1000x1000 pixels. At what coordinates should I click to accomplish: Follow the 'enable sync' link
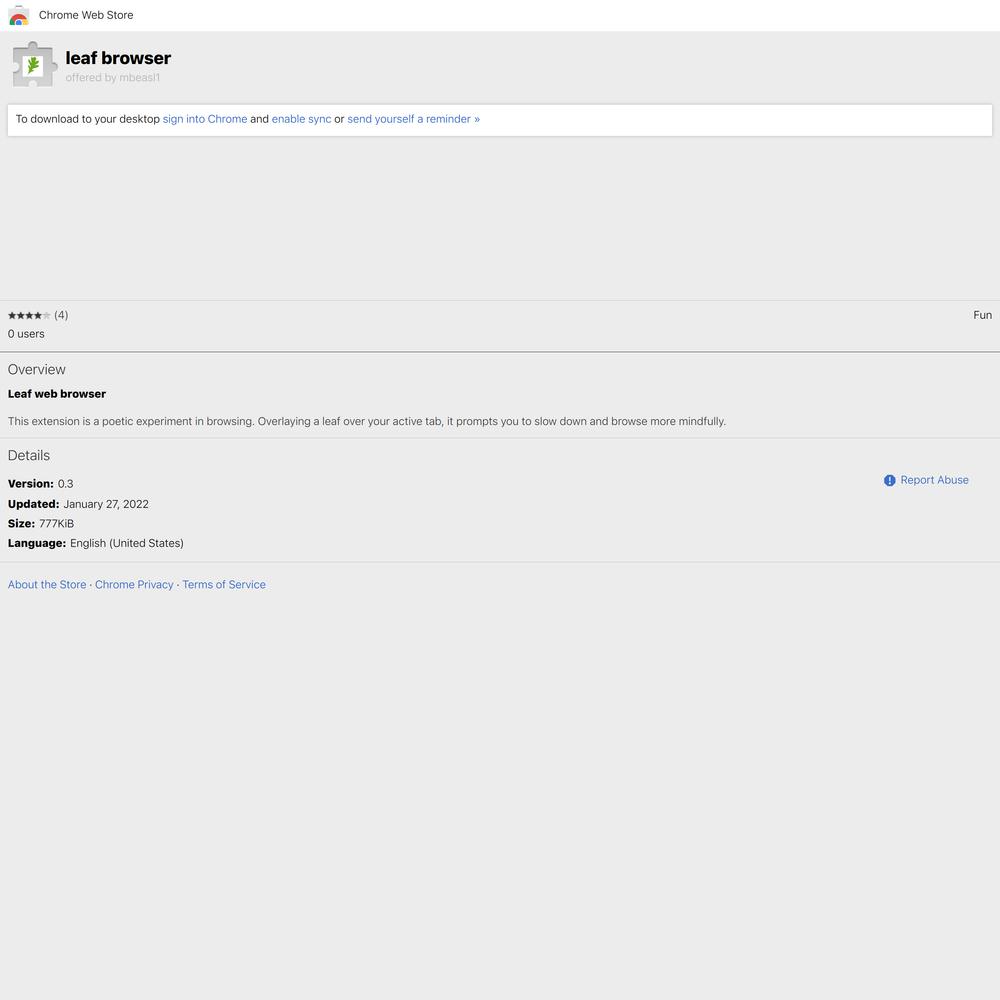click(302, 119)
